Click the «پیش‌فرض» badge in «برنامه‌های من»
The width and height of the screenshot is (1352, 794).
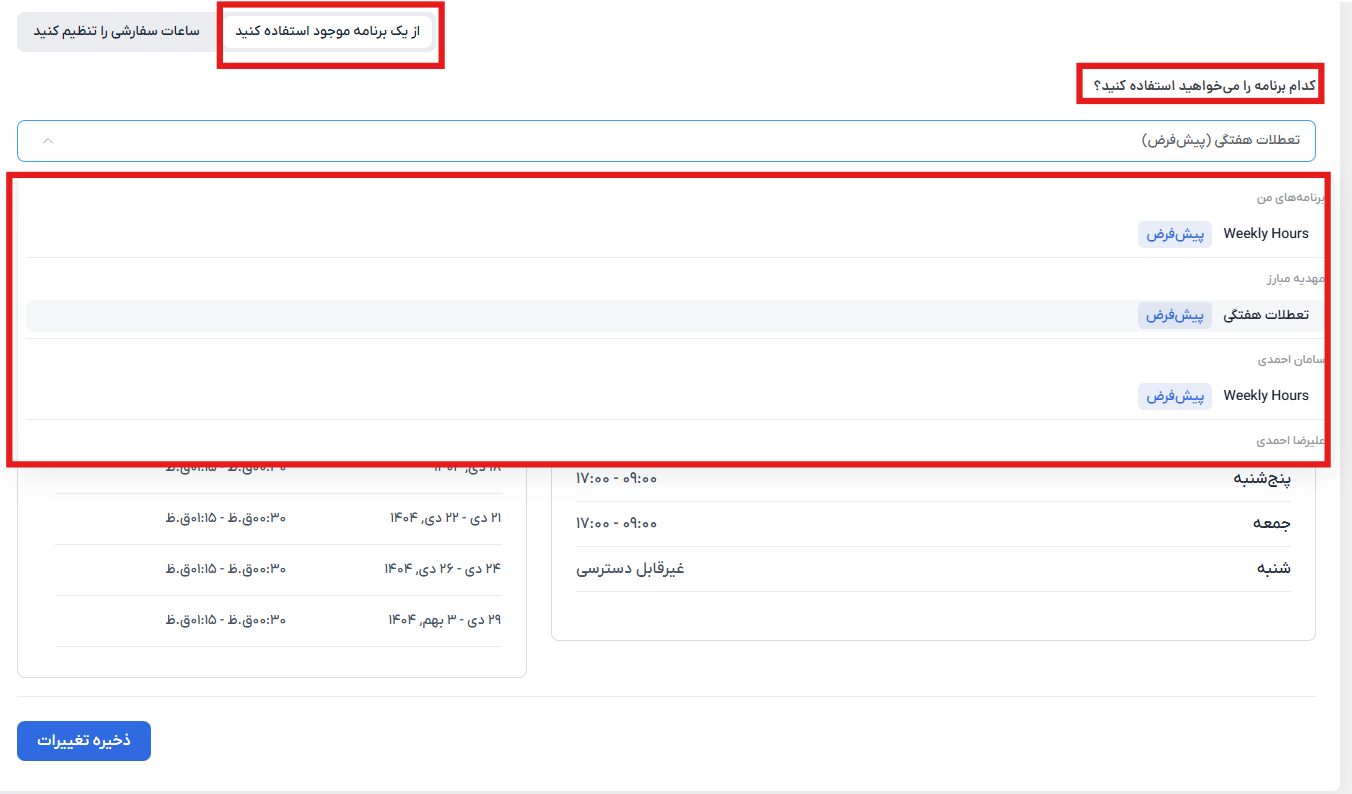[x=1174, y=234]
